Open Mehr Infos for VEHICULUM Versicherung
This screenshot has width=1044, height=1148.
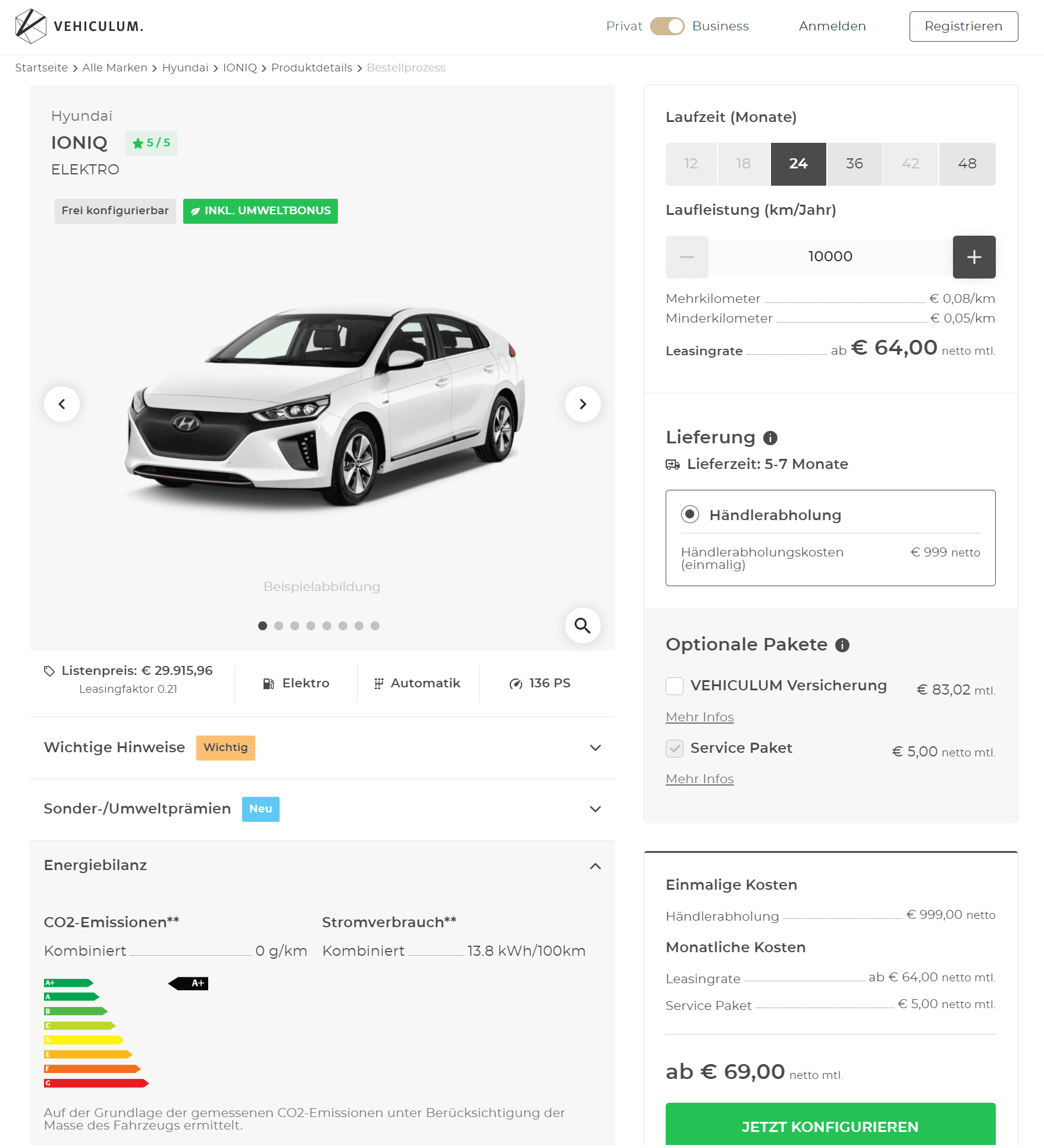(x=700, y=717)
